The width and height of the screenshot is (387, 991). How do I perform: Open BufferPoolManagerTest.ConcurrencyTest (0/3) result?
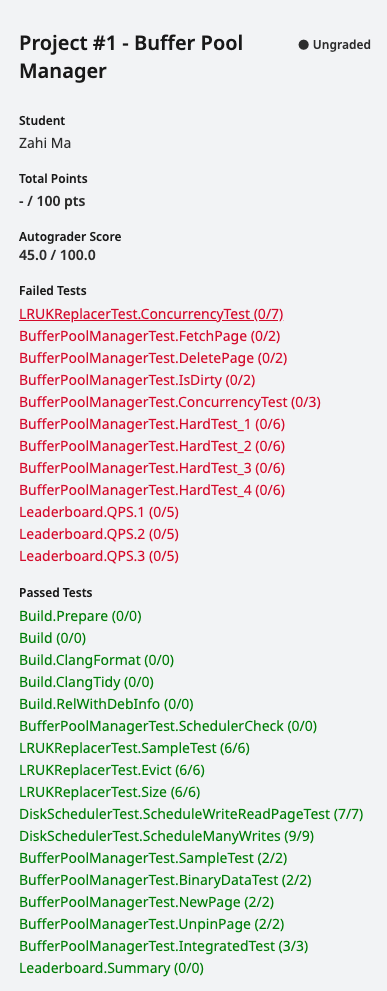coord(170,402)
